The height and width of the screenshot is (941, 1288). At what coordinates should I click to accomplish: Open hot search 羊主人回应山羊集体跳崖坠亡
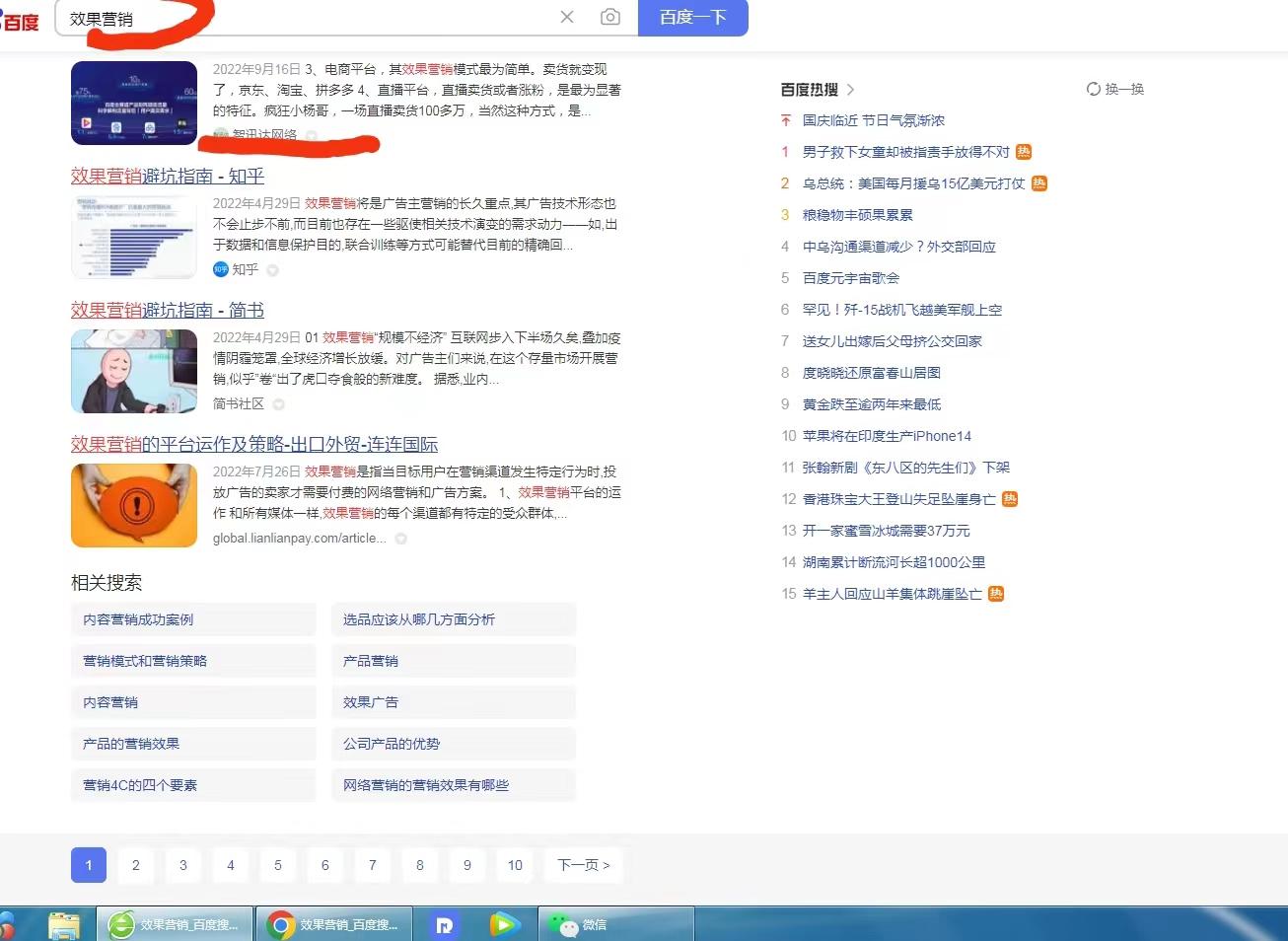point(893,594)
